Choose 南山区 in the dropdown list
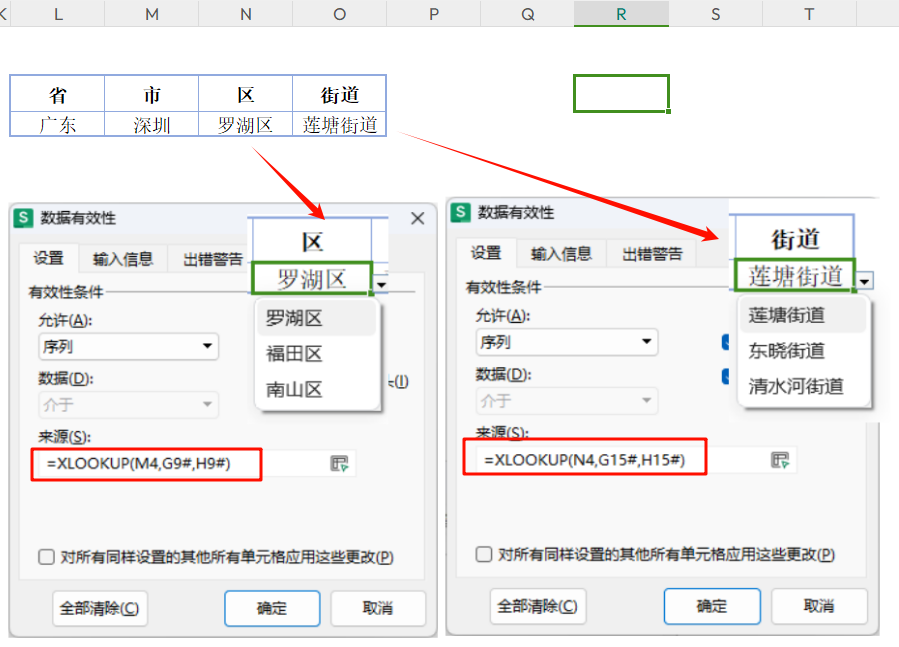Screen dimensions: 899x647 point(317,389)
